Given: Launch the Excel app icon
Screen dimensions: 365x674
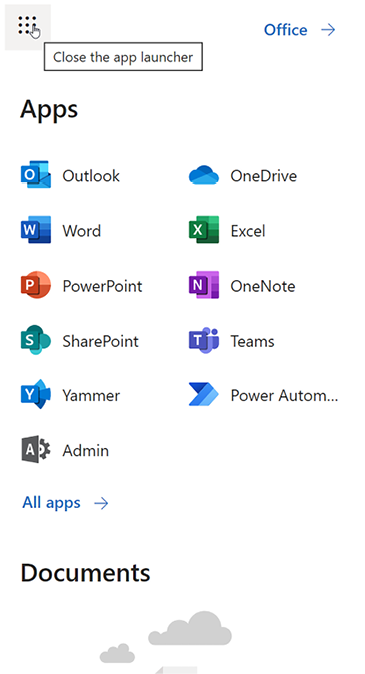Looking at the screenshot, I should pyautogui.click(x=204, y=230).
